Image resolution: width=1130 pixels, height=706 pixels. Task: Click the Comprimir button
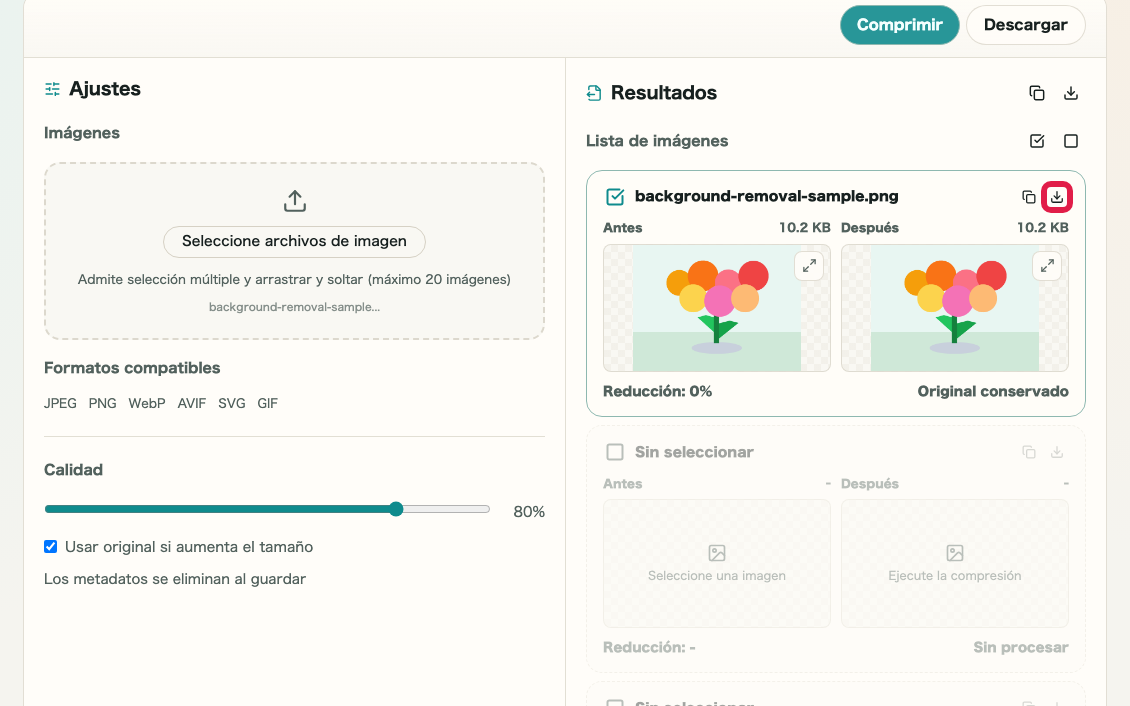899,25
